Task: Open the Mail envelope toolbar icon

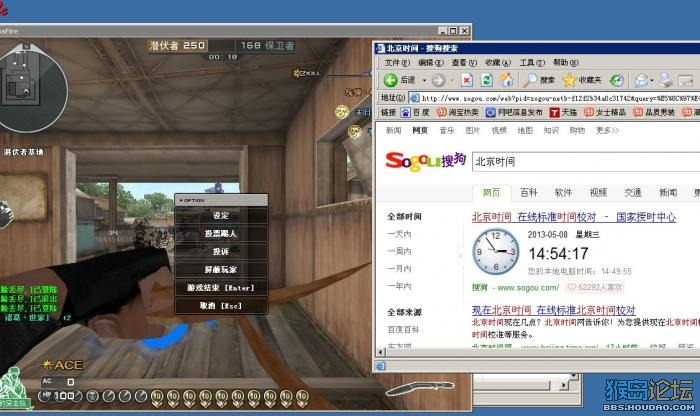Action: (641, 80)
